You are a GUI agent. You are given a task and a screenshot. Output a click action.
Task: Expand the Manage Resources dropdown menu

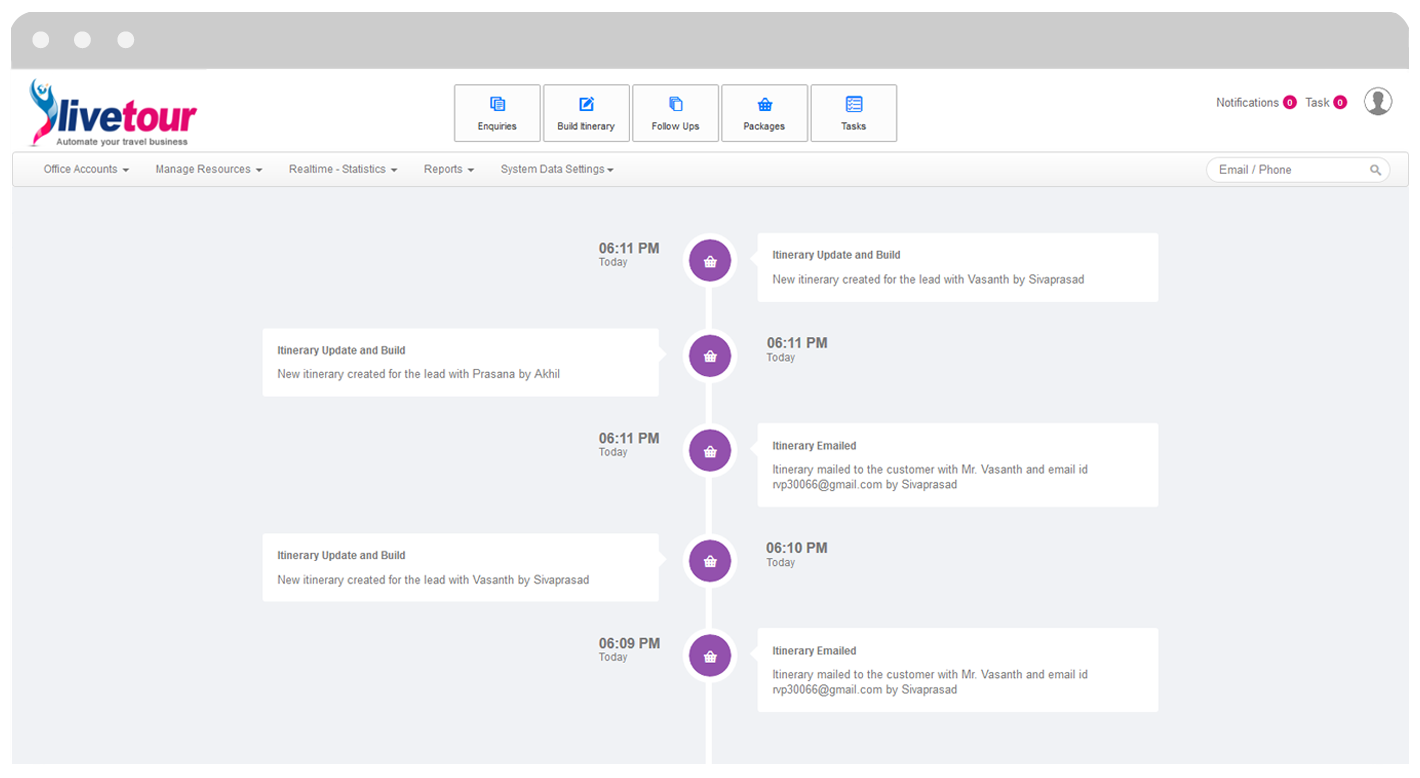(x=209, y=170)
